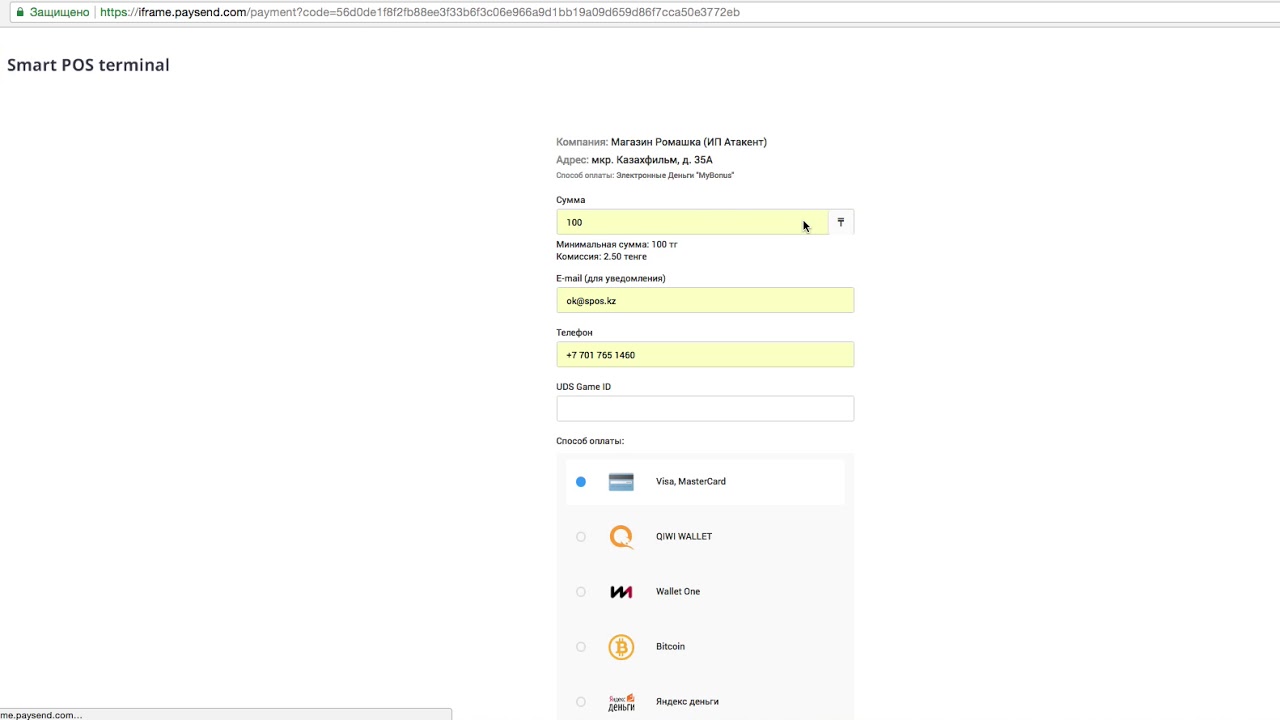Click the E-mail notification field
This screenshot has width=1280, height=720.
(705, 300)
